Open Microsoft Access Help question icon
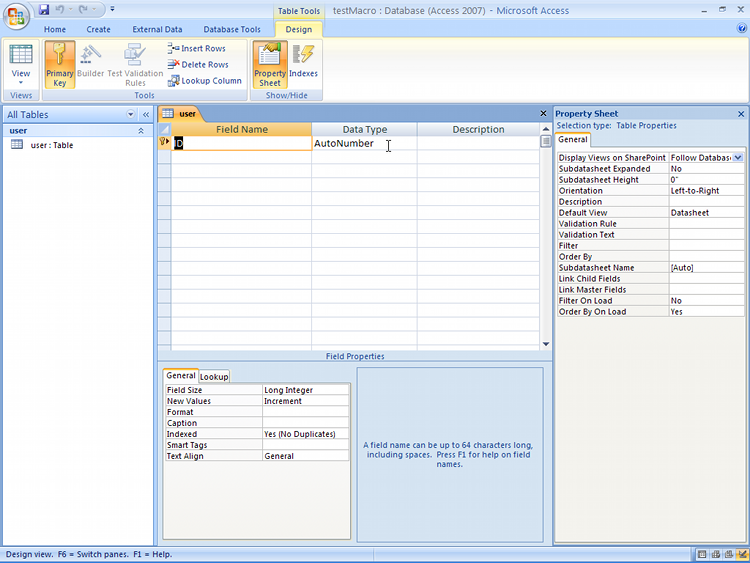Image resolution: width=750 pixels, height=563 pixels. [x=742, y=29]
